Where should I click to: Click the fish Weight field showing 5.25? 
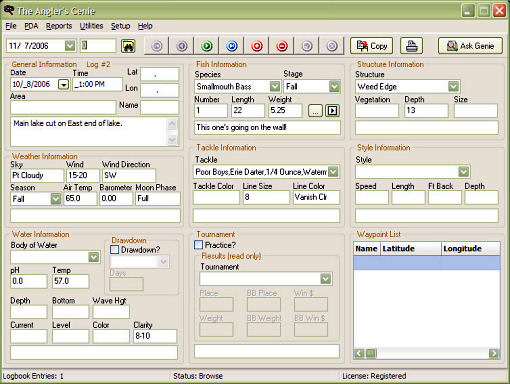(x=285, y=111)
